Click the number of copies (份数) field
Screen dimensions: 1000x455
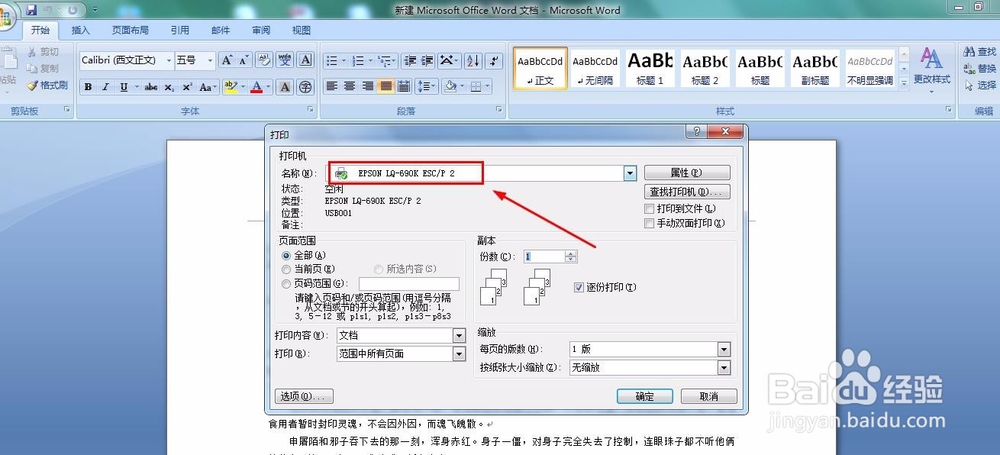coord(545,257)
